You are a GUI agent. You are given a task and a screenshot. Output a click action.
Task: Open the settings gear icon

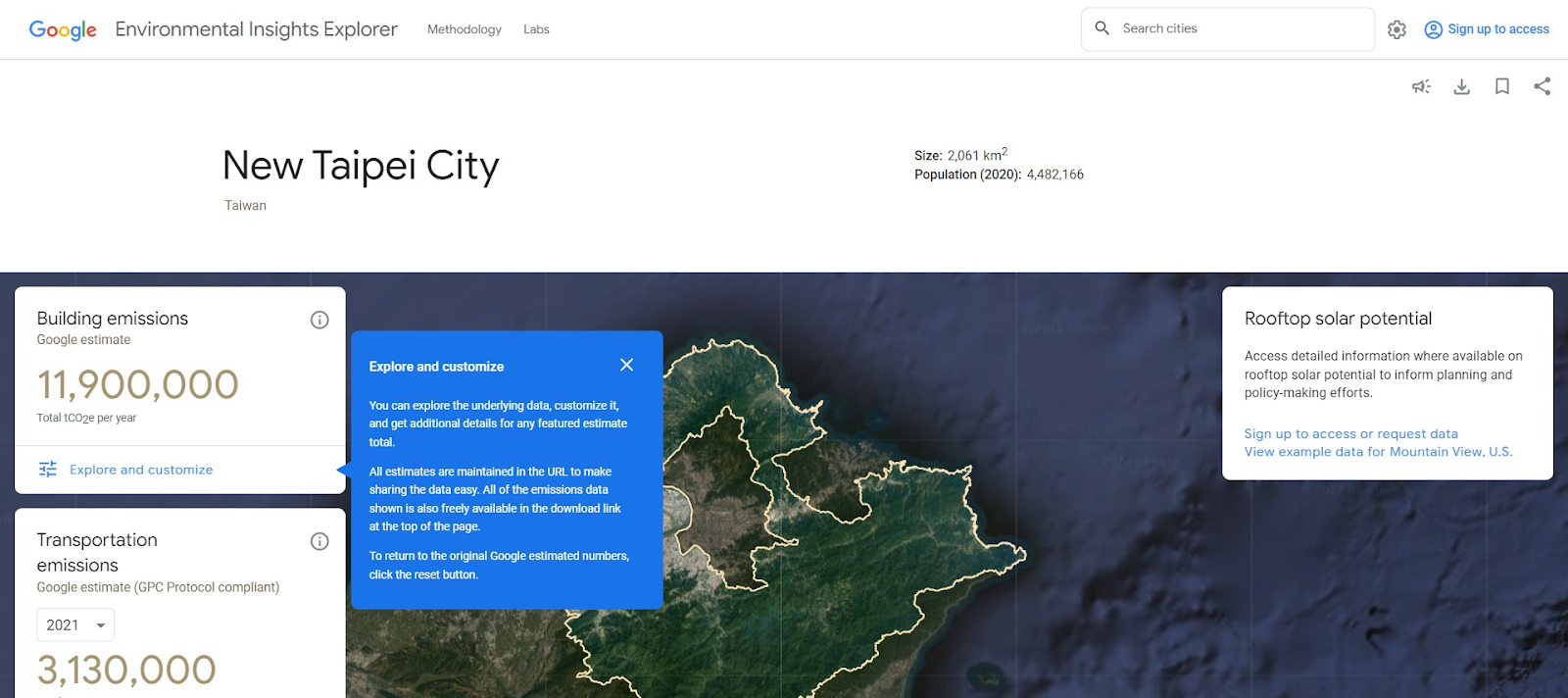point(1396,29)
